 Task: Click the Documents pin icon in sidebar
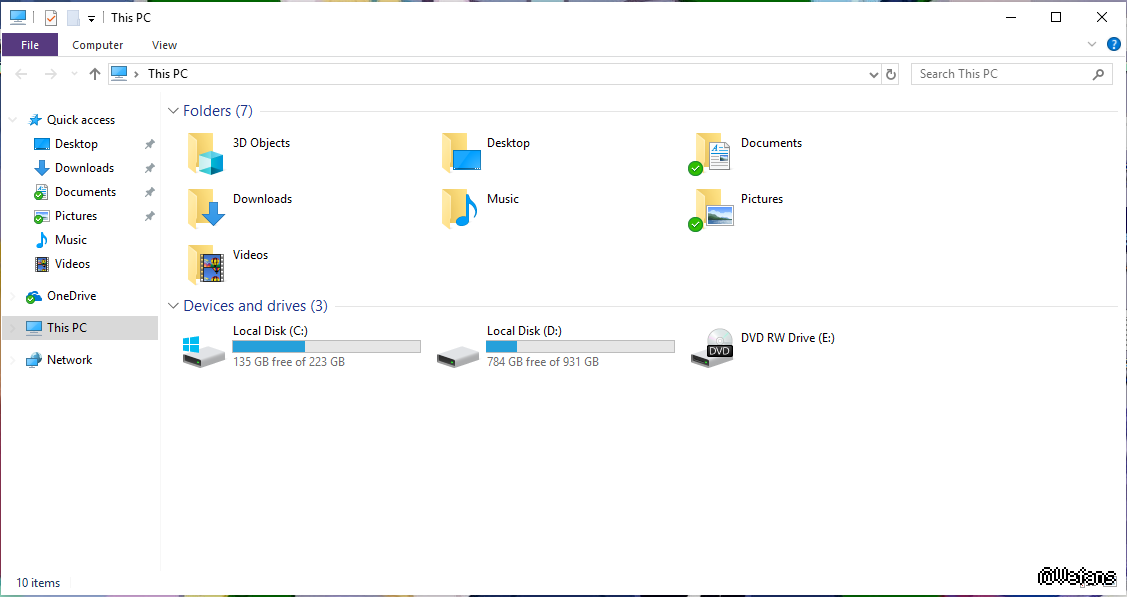pos(149,193)
